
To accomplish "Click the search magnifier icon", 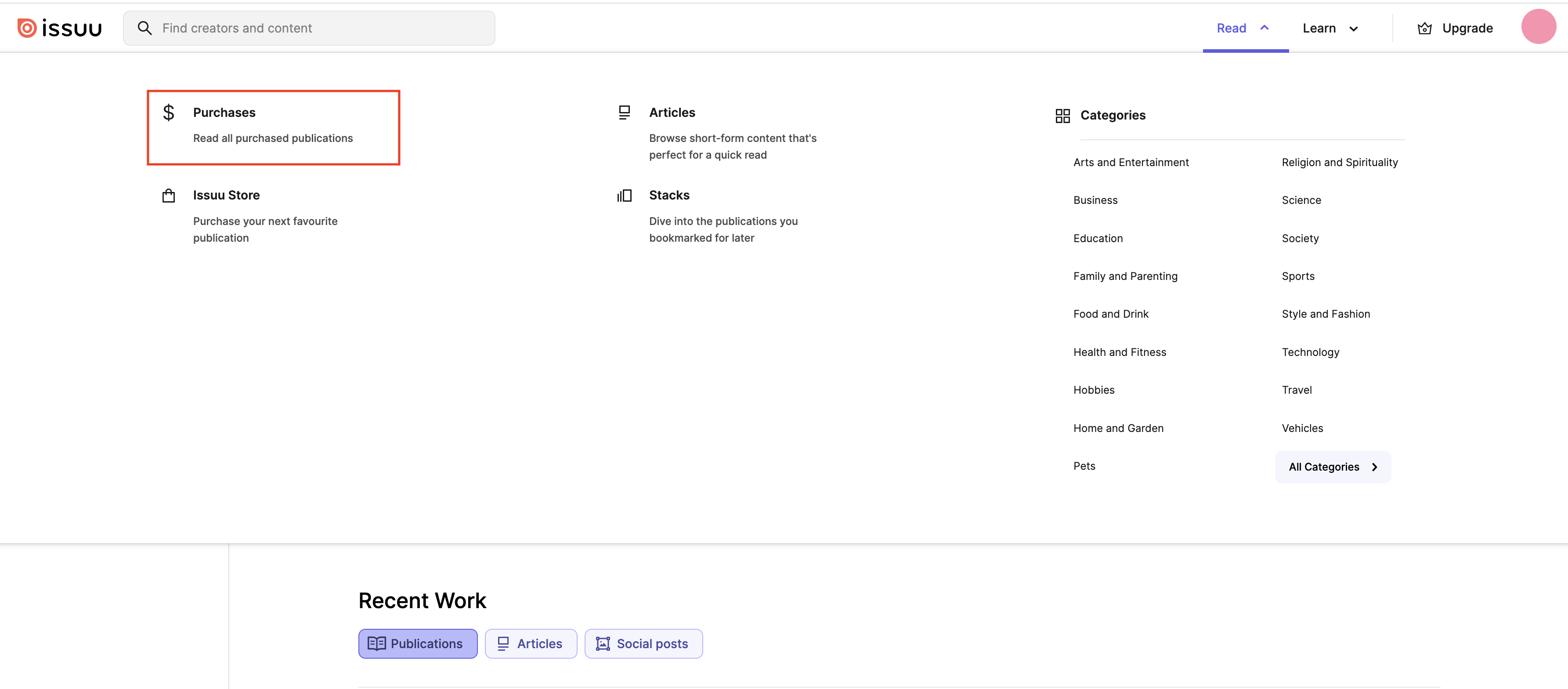I will (x=144, y=28).
